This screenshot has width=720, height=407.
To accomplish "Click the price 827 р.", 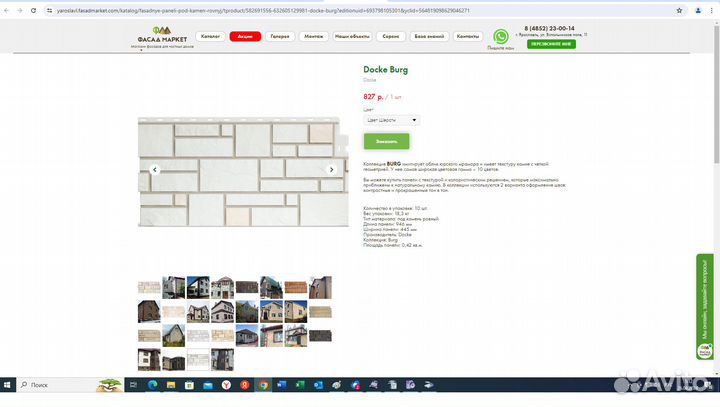I will point(373,97).
